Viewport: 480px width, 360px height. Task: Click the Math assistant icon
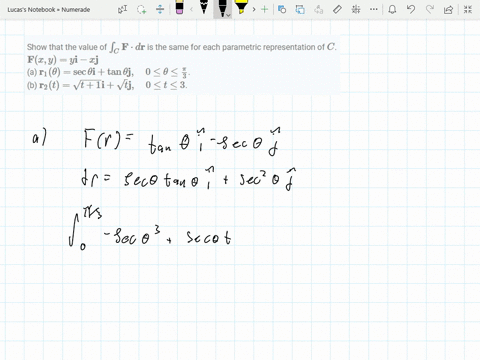pos(356,9)
